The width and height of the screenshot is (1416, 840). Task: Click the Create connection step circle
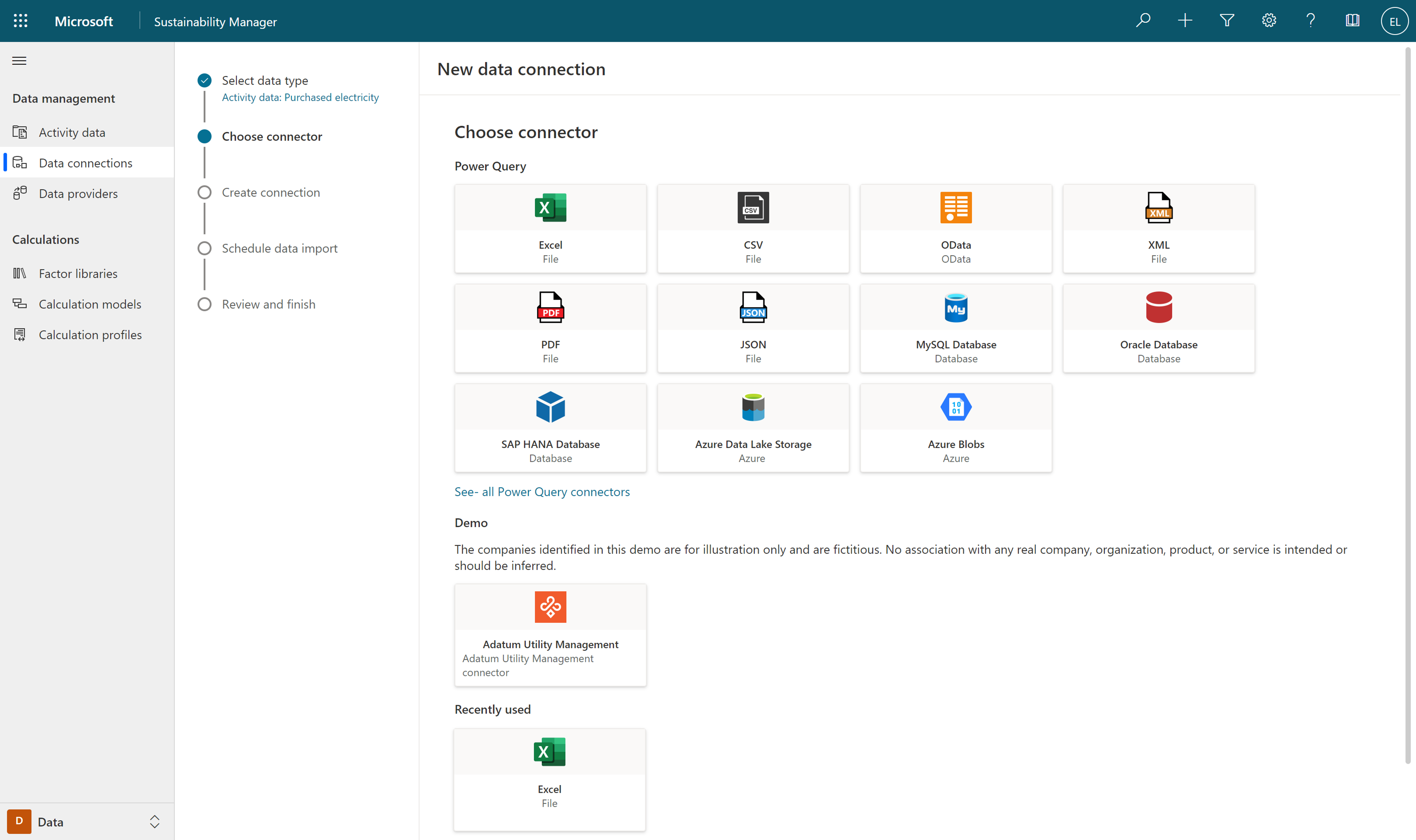pos(204,192)
